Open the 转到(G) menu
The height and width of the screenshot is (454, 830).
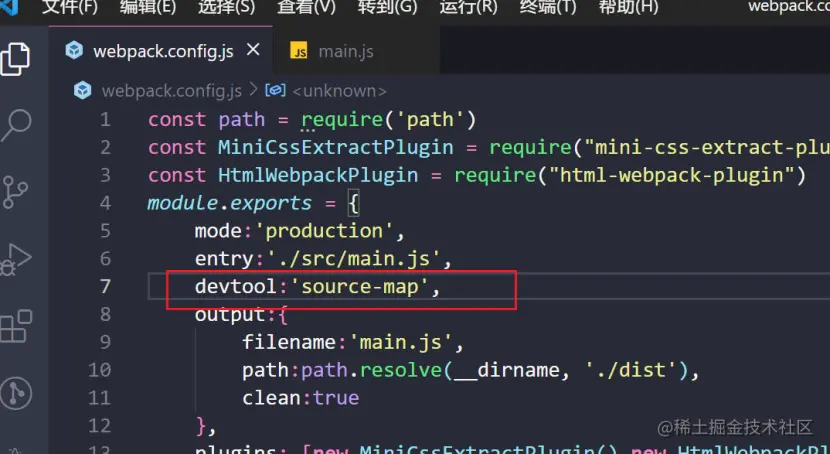pos(387,7)
